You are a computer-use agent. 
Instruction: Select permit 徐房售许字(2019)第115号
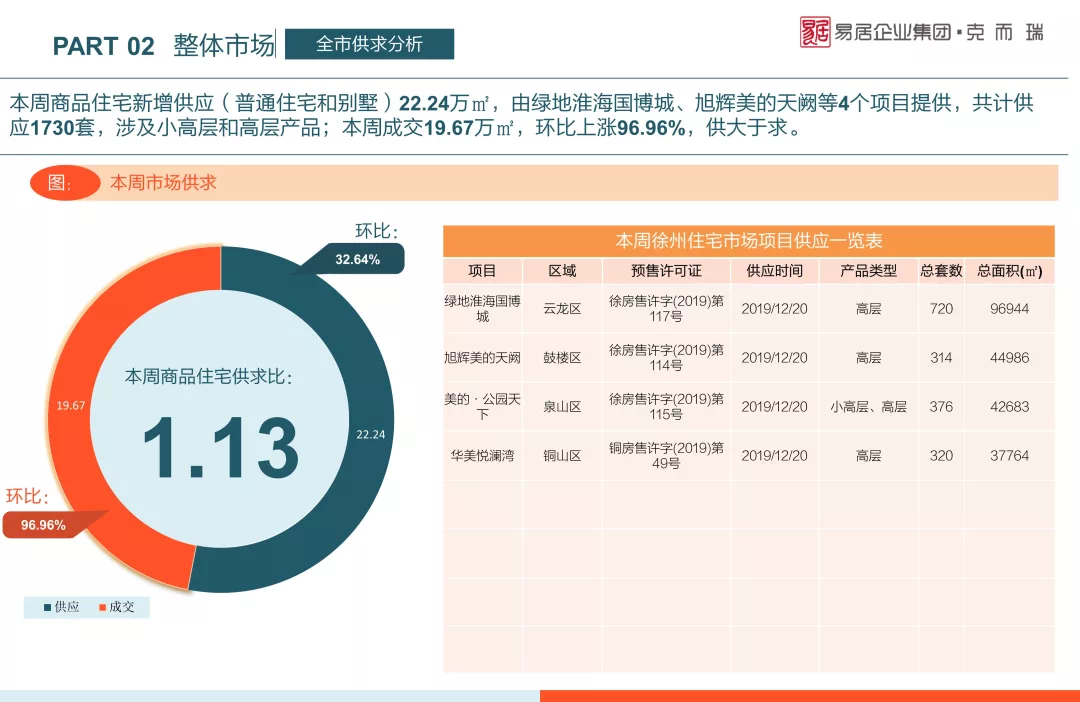666,406
